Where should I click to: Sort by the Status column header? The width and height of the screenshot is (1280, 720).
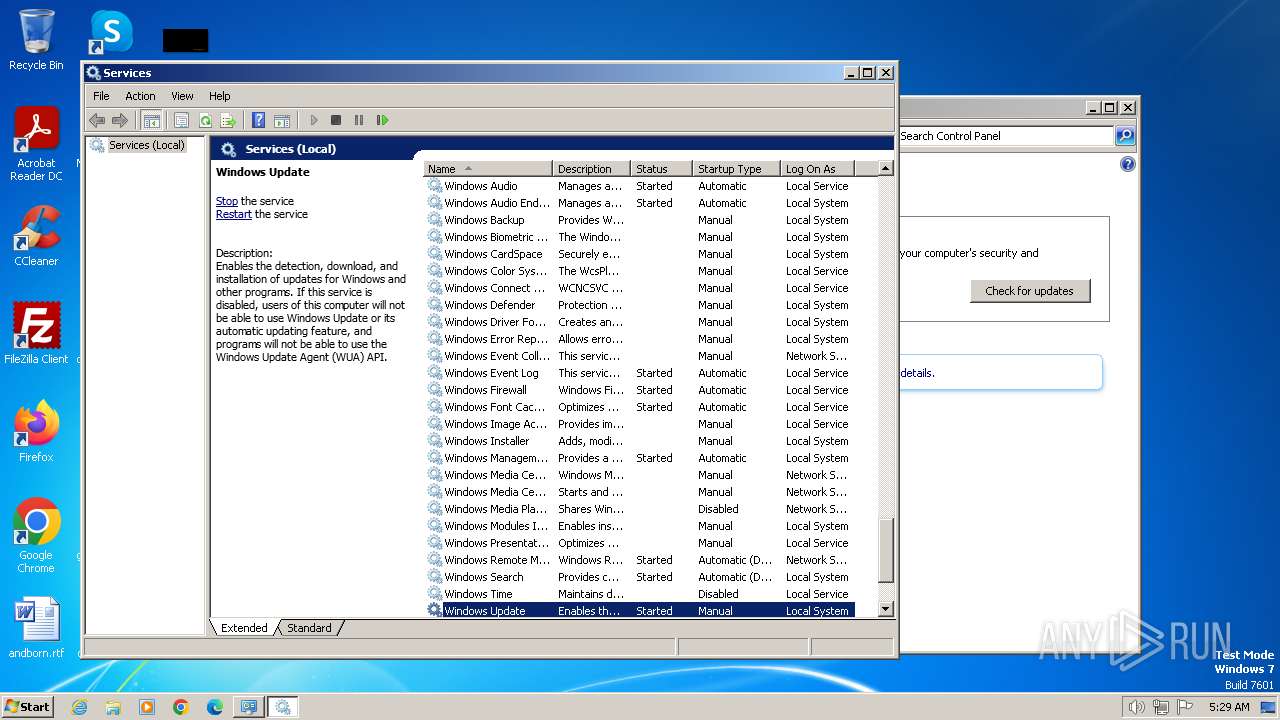[x=661, y=169]
